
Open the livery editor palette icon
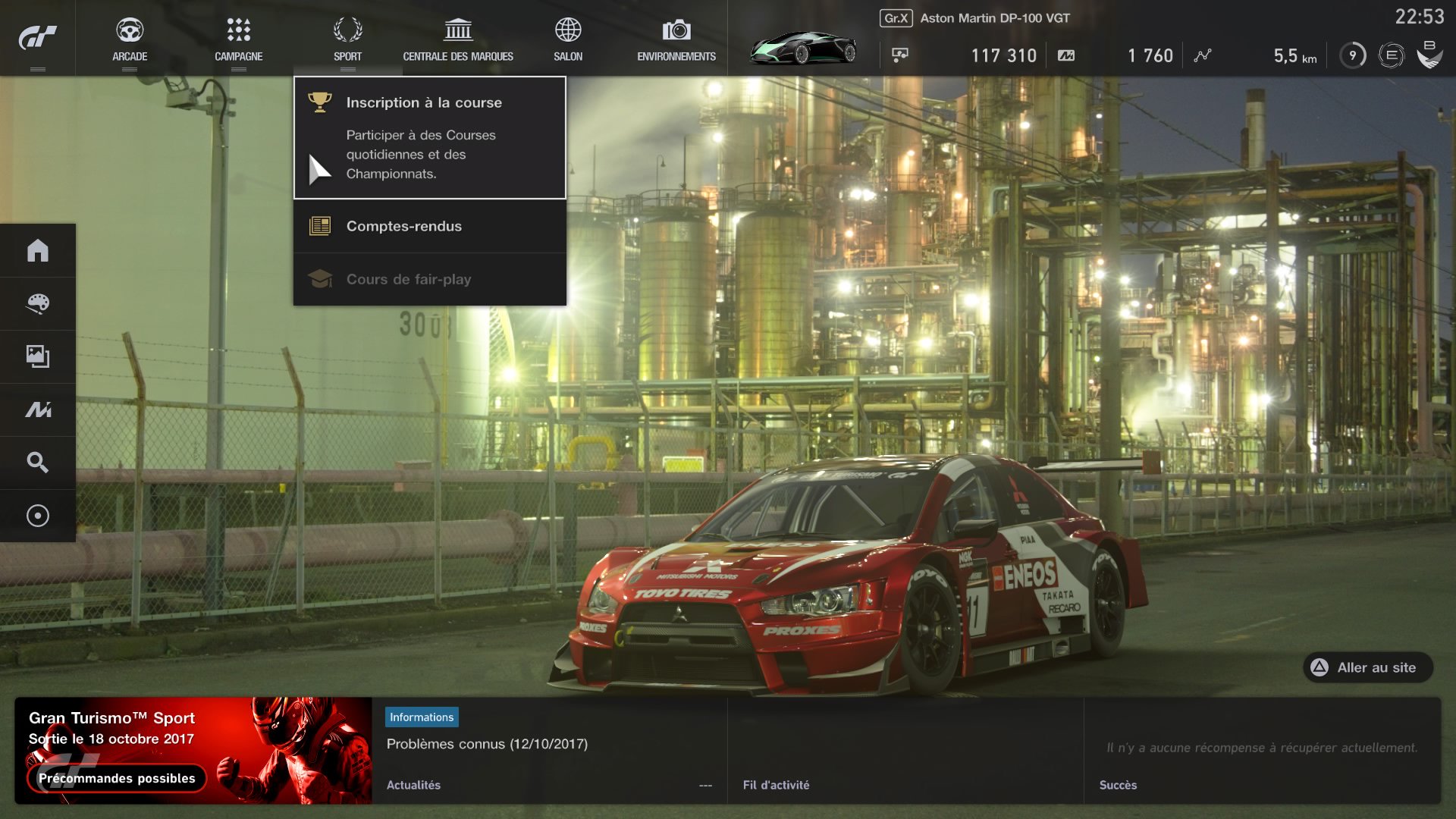38,303
